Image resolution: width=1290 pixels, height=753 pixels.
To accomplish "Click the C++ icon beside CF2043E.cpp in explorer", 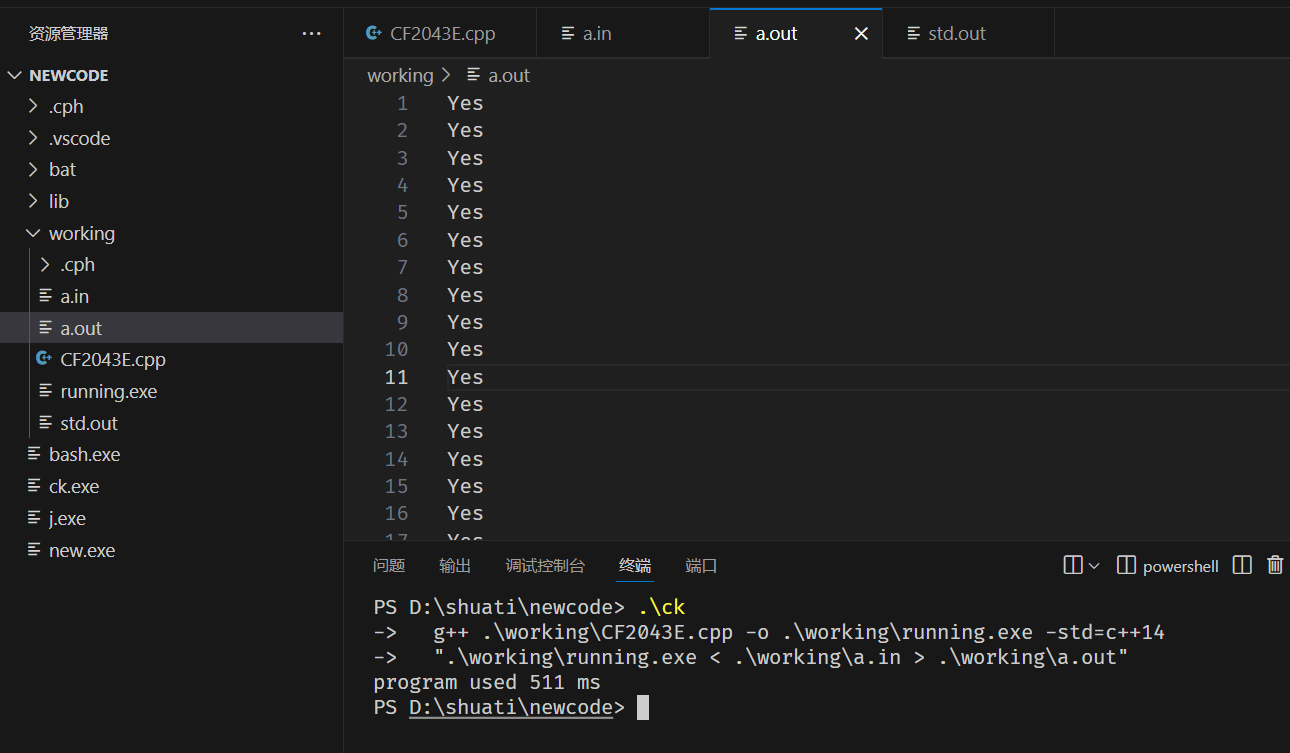I will [44, 359].
